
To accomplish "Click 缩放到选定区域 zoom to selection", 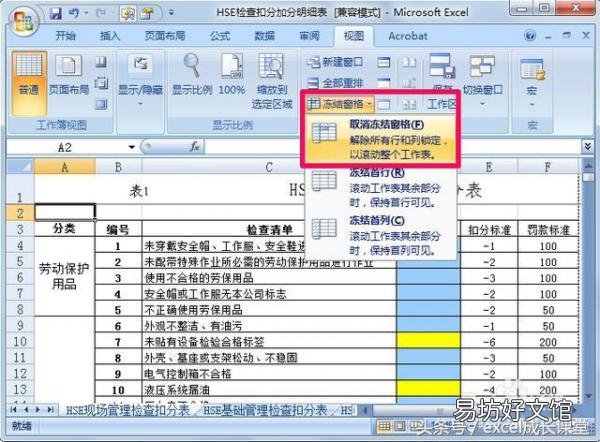I will click(x=272, y=82).
